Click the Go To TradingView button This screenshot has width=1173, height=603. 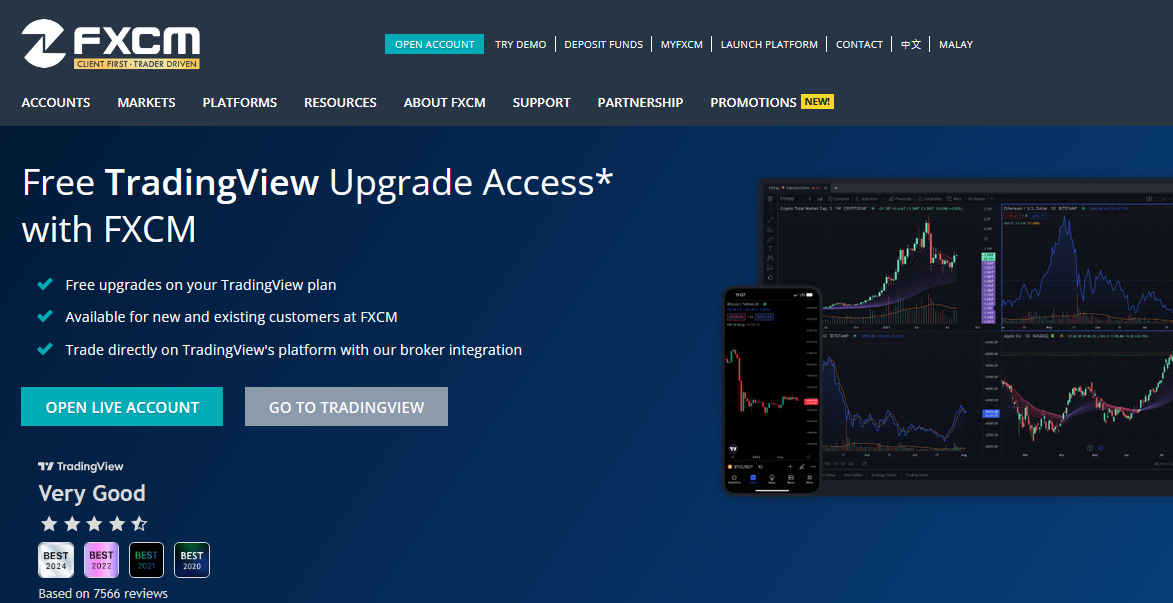pos(346,406)
